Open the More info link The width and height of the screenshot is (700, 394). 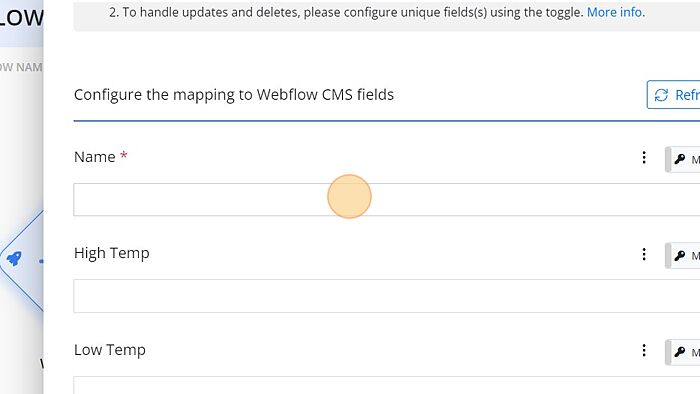616,12
